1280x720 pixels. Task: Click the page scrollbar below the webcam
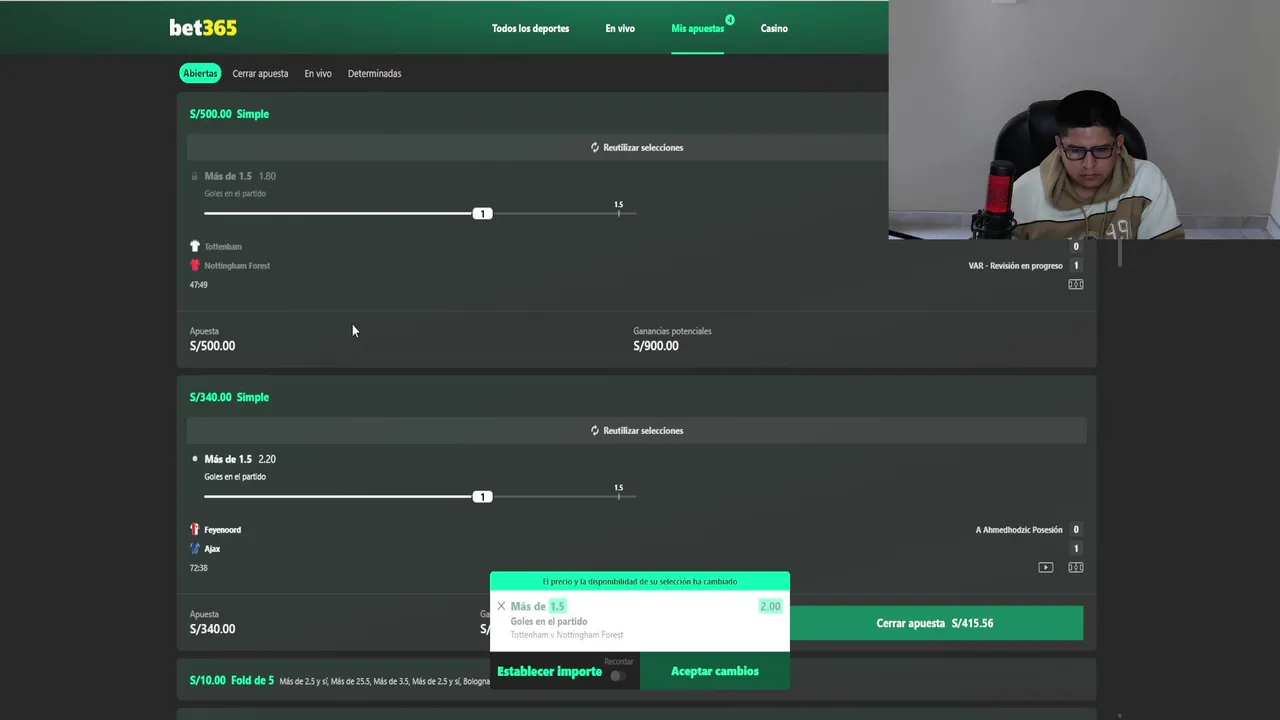pos(1120,253)
